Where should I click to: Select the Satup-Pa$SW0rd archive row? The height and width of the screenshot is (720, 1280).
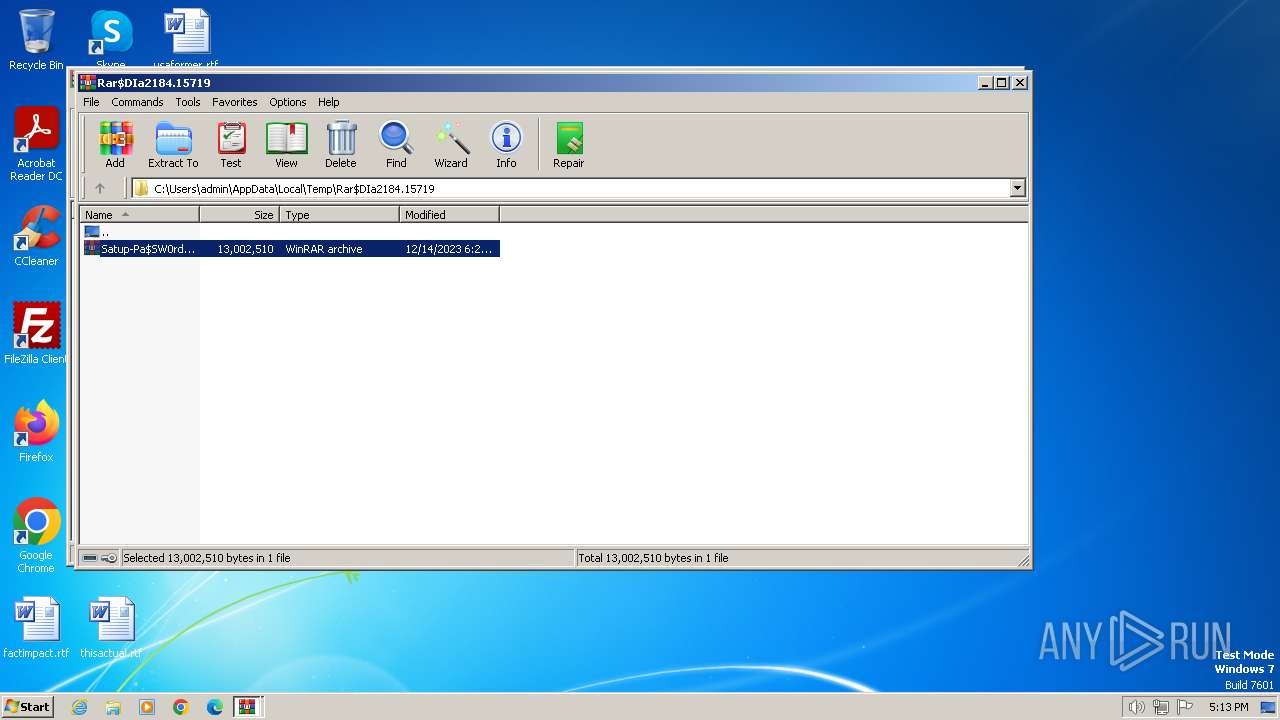(291, 249)
